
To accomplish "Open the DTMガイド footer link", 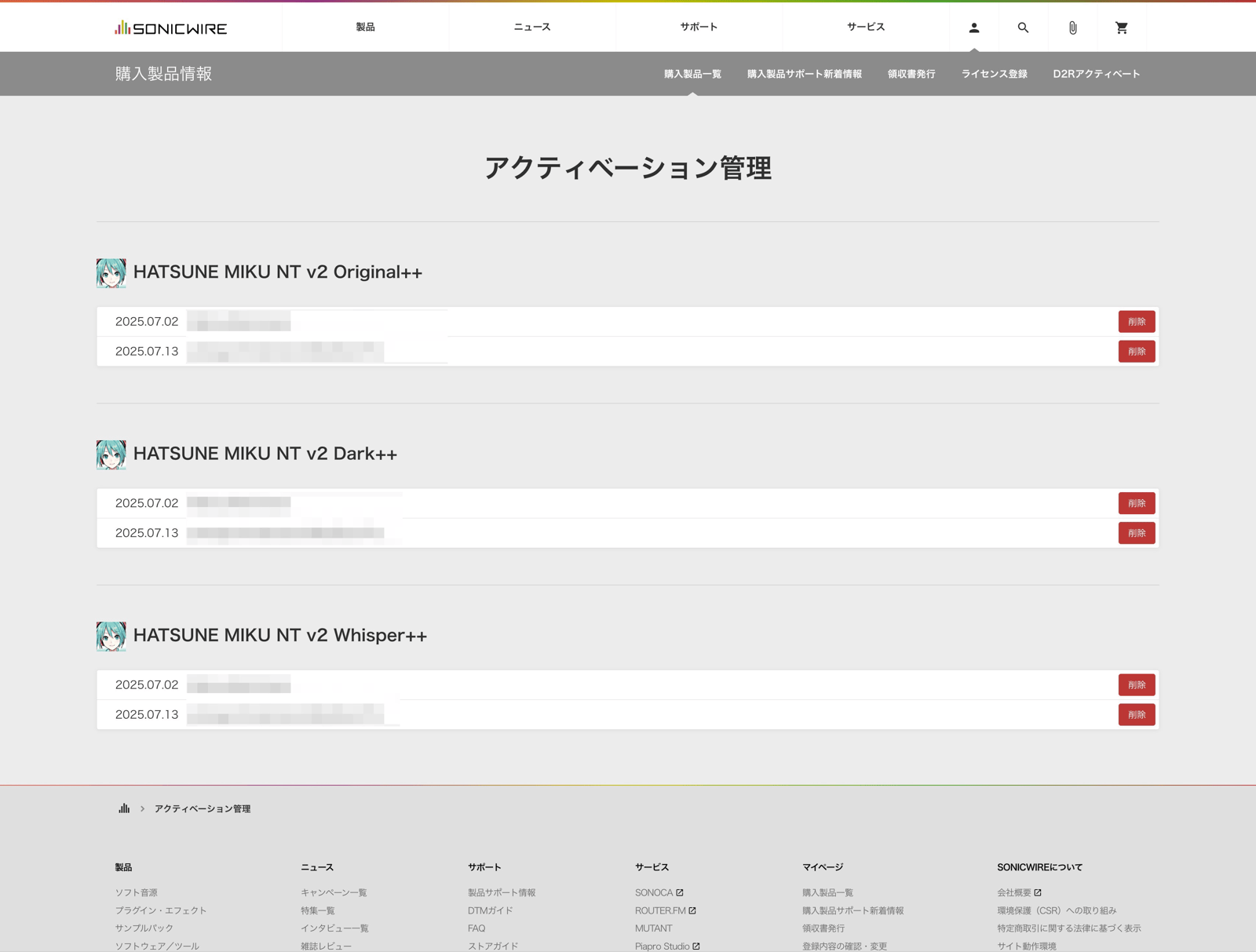I will click(x=490, y=910).
